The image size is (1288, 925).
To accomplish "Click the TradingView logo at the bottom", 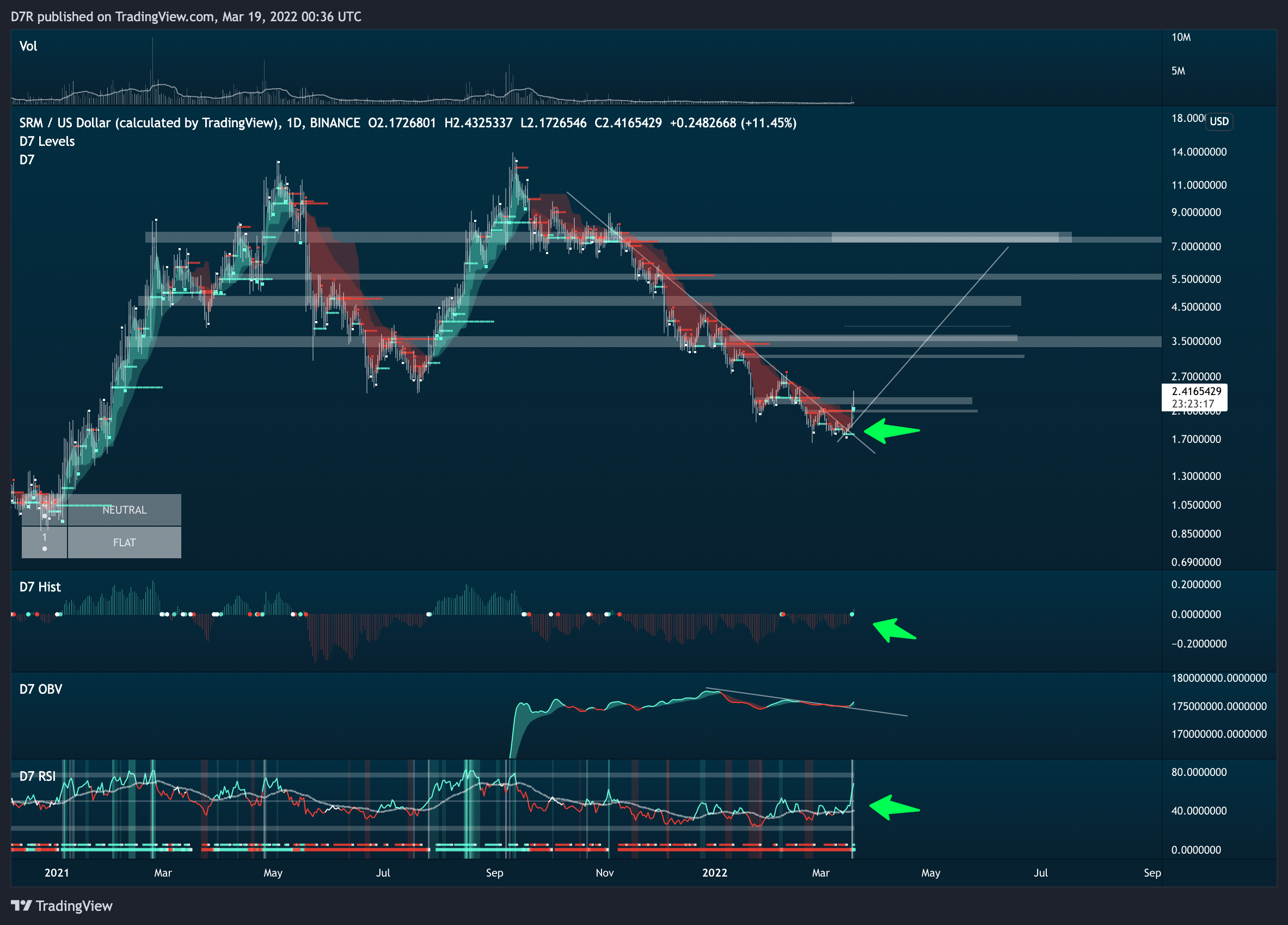I will [62, 906].
